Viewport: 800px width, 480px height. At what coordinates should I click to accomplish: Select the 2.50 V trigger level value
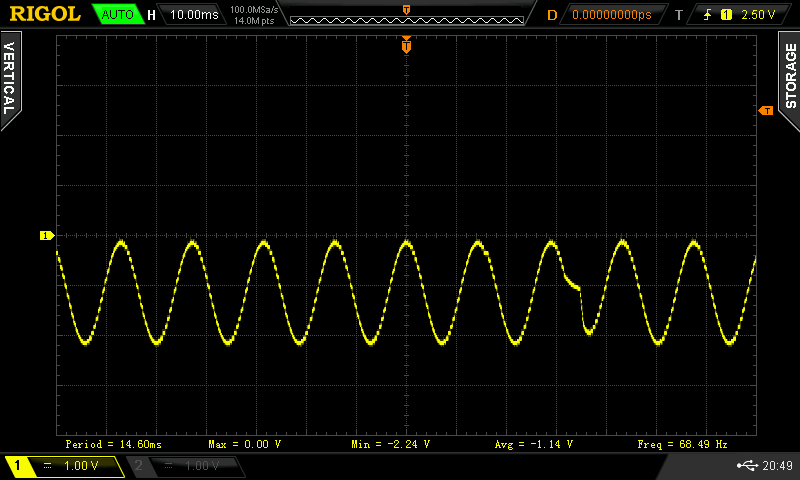pos(758,15)
